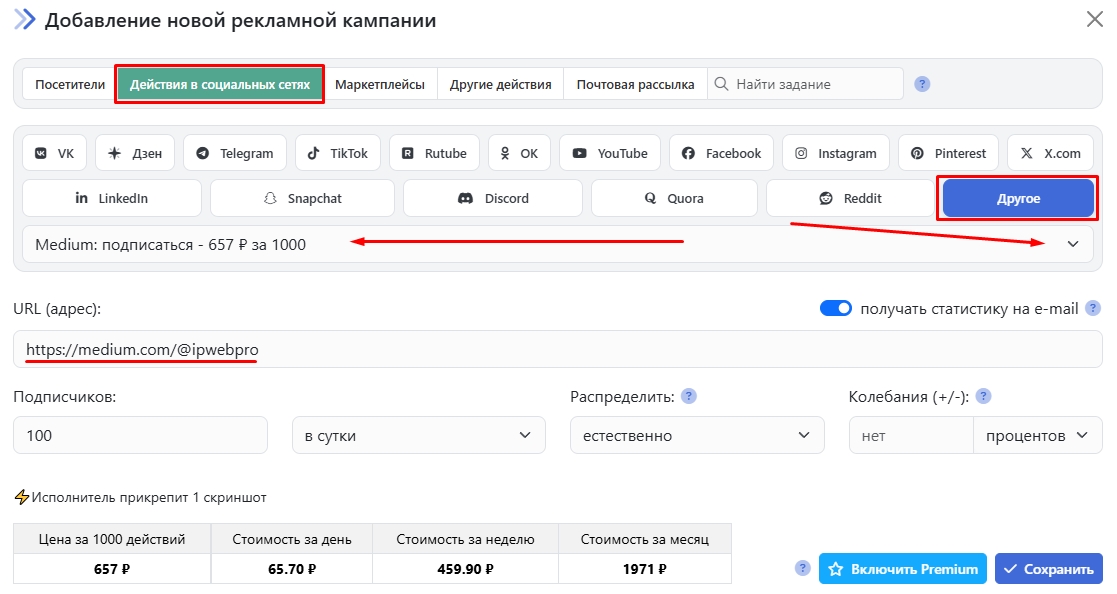Click the Сохранить button
Viewport: 1117px width, 594px height.
click(x=1048, y=569)
